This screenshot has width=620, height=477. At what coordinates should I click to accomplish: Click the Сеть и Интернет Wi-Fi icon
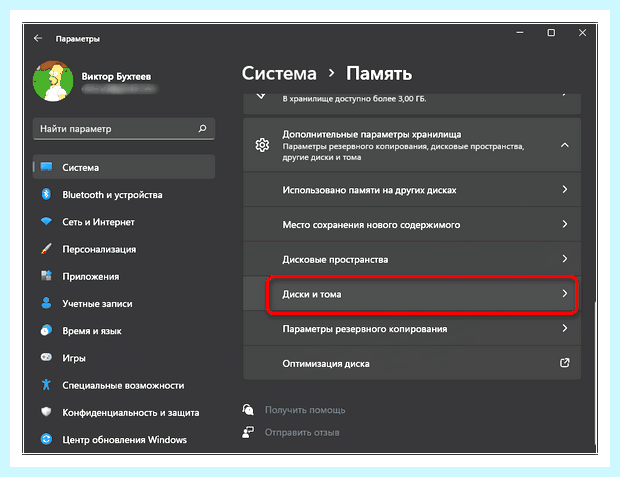(46, 221)
